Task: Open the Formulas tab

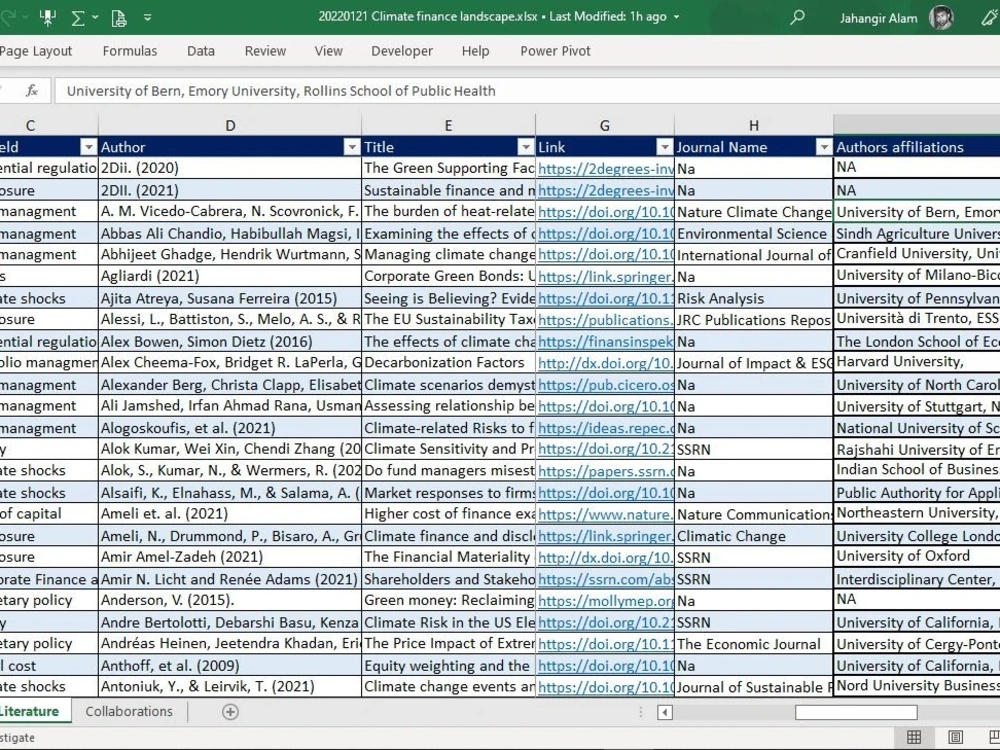Action: (129, 51)
